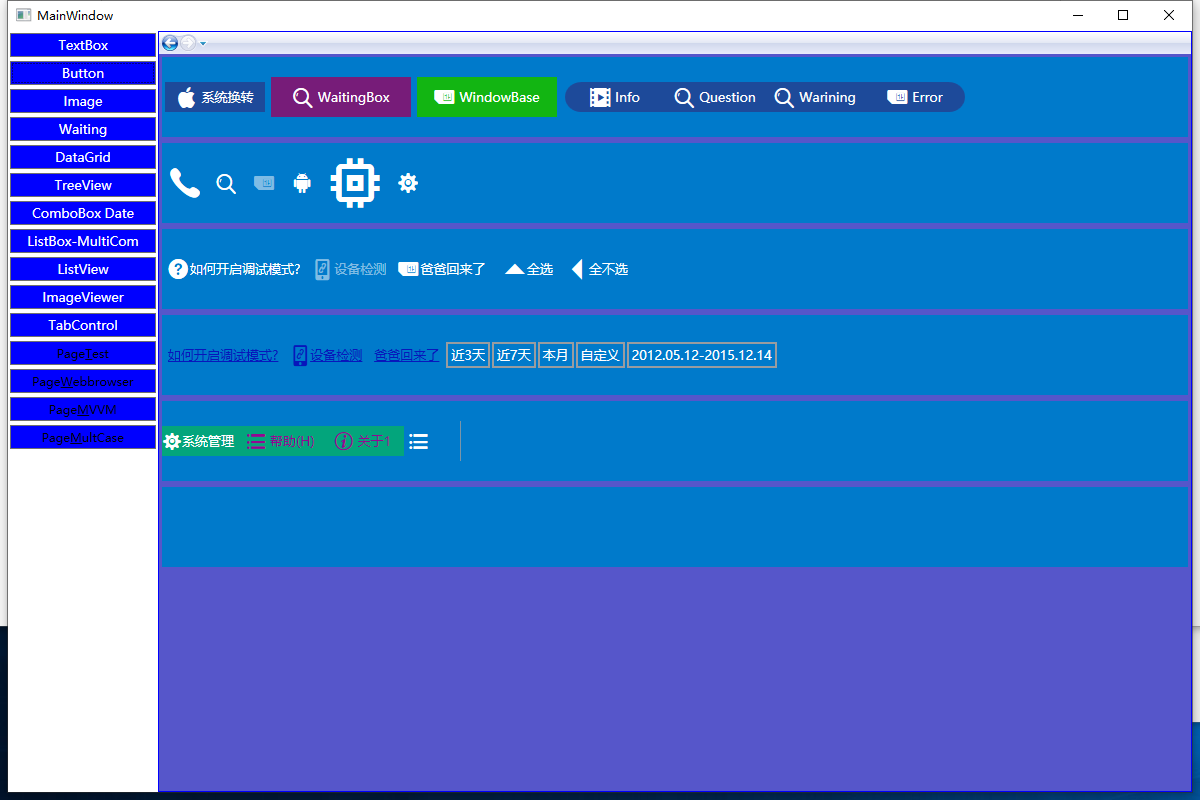Click the 系统换转 apple icon button
Image resolution: width=1200 pixels, height=800 pixels.
coord(215,97)
